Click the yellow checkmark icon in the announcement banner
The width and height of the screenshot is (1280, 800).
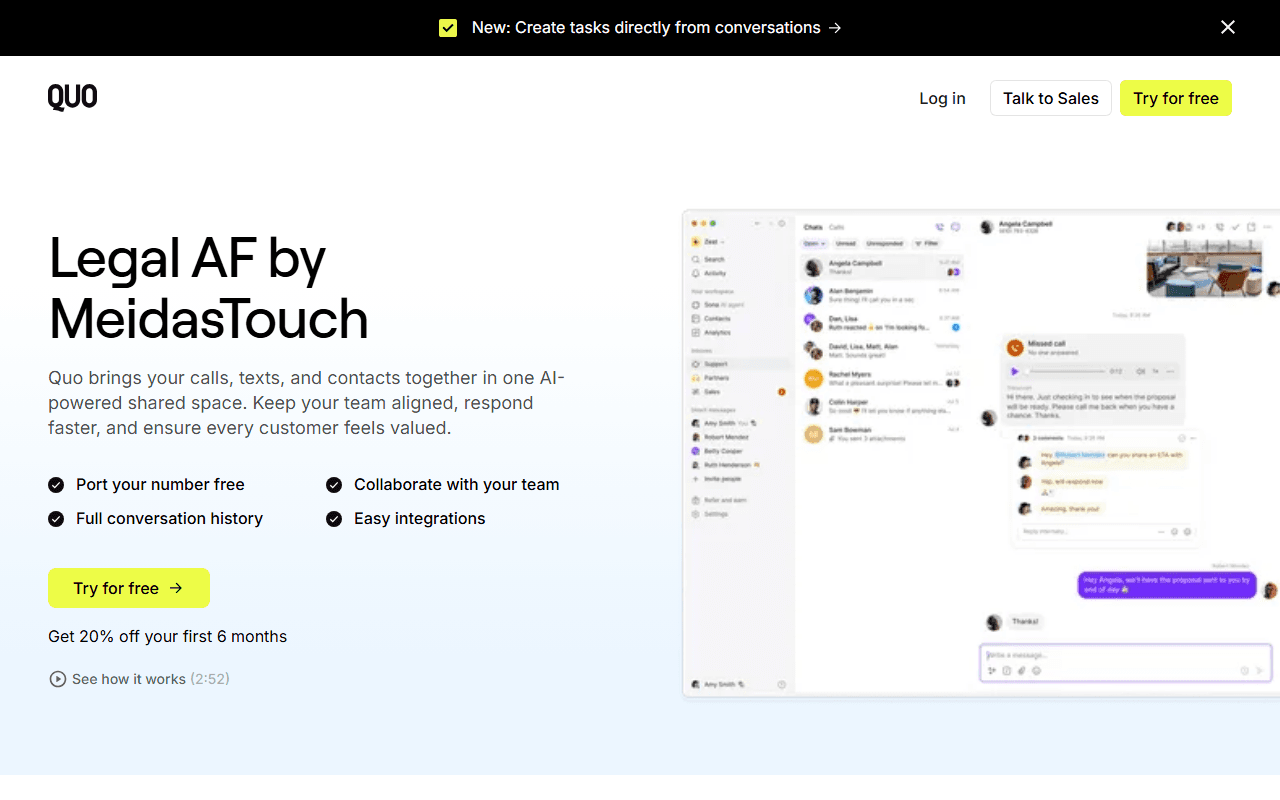pyautogui.click(x=448, y=28)
